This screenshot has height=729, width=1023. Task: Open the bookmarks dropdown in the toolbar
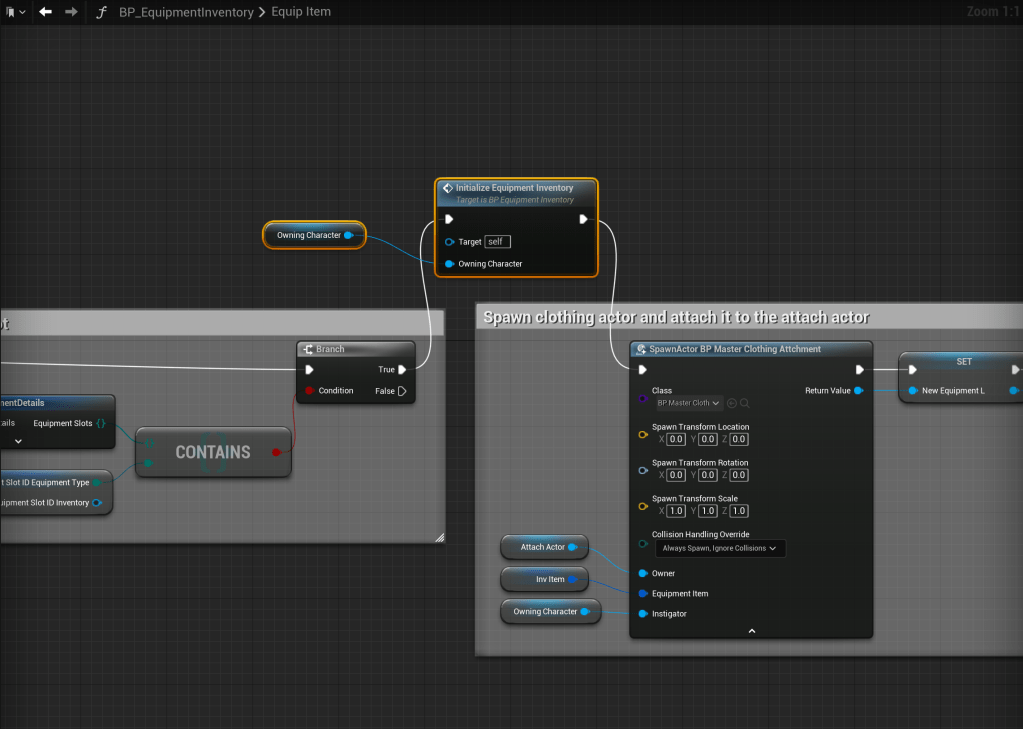[x=14, y=12]
